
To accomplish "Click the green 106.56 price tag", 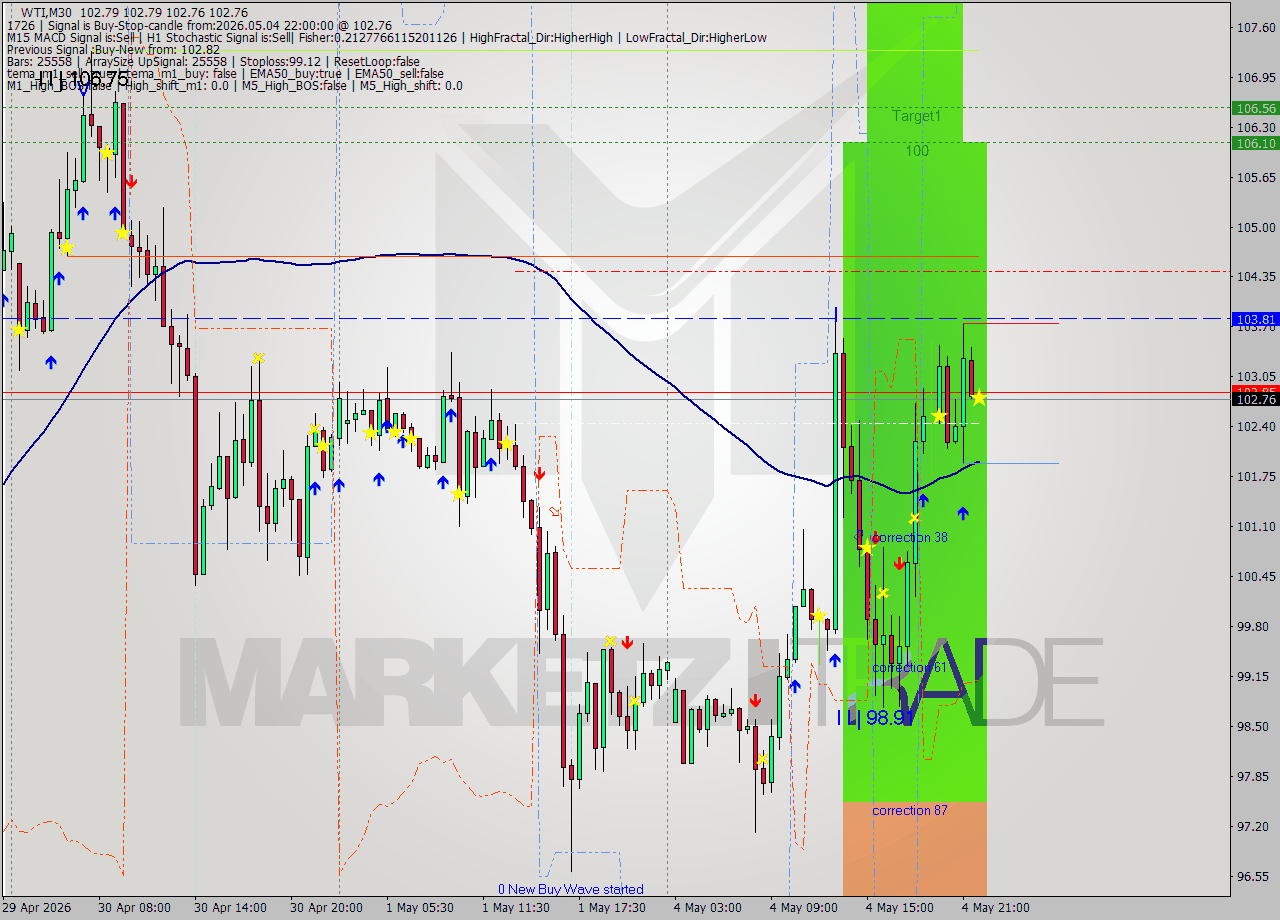I will pos(1255,108).
